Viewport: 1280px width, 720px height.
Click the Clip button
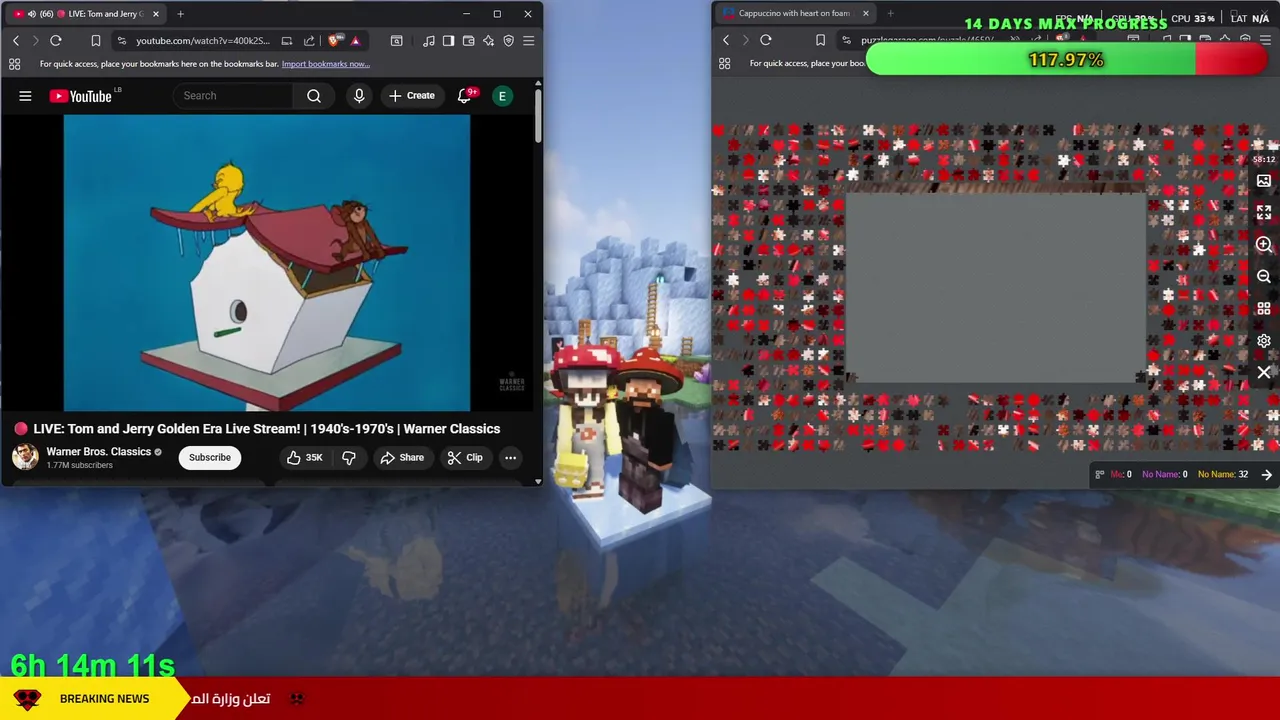click(x=465, y=457)
